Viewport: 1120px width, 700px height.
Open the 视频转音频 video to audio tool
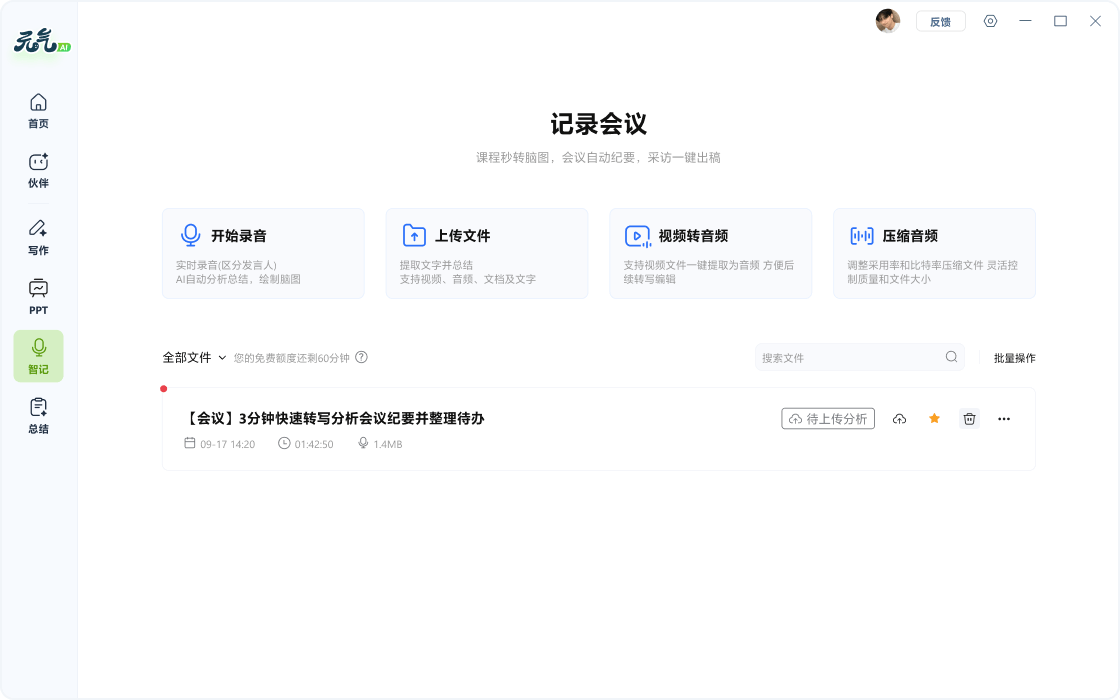710,253
